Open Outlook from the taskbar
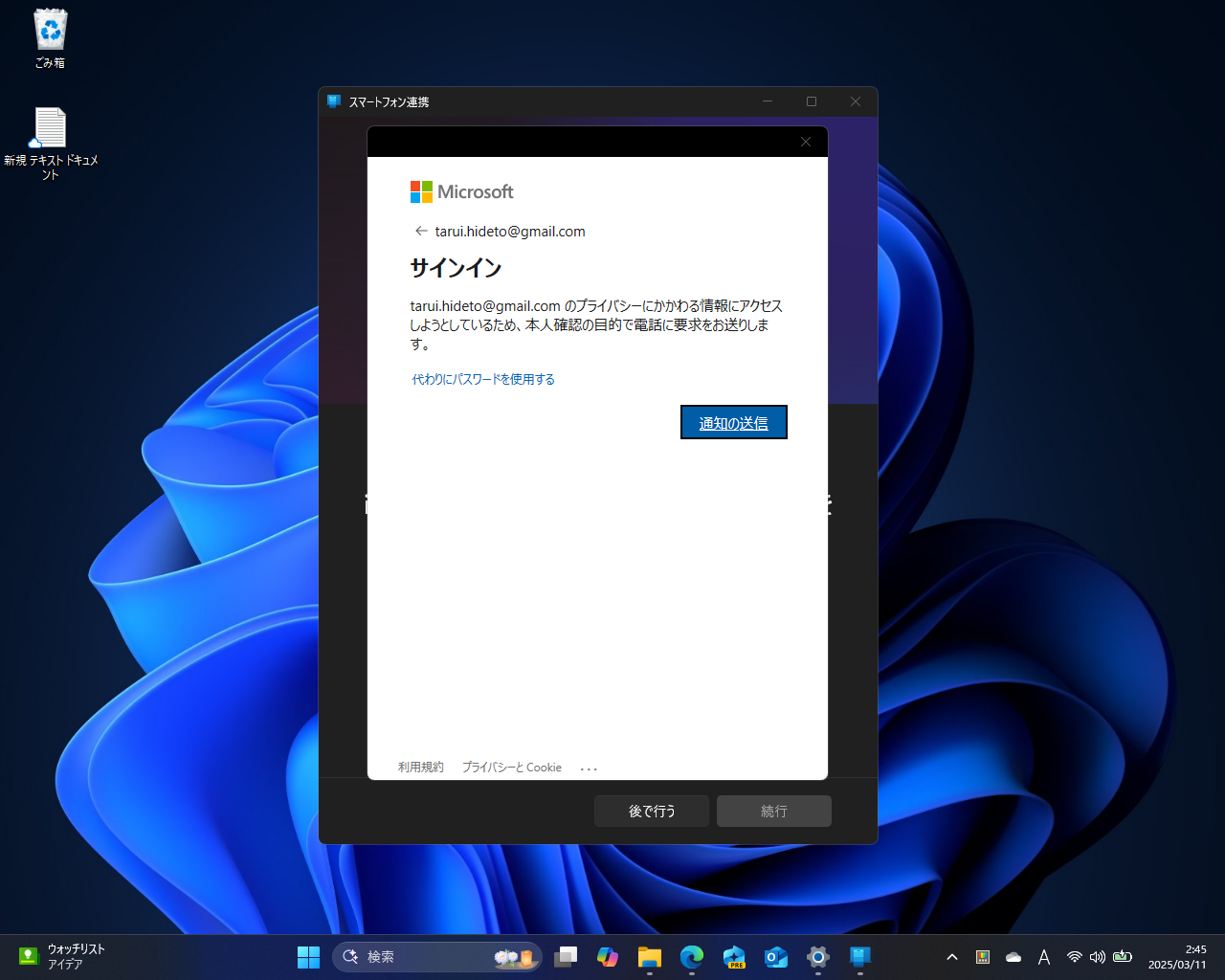The image size is (1225, 980). click(x=776, y=956)
